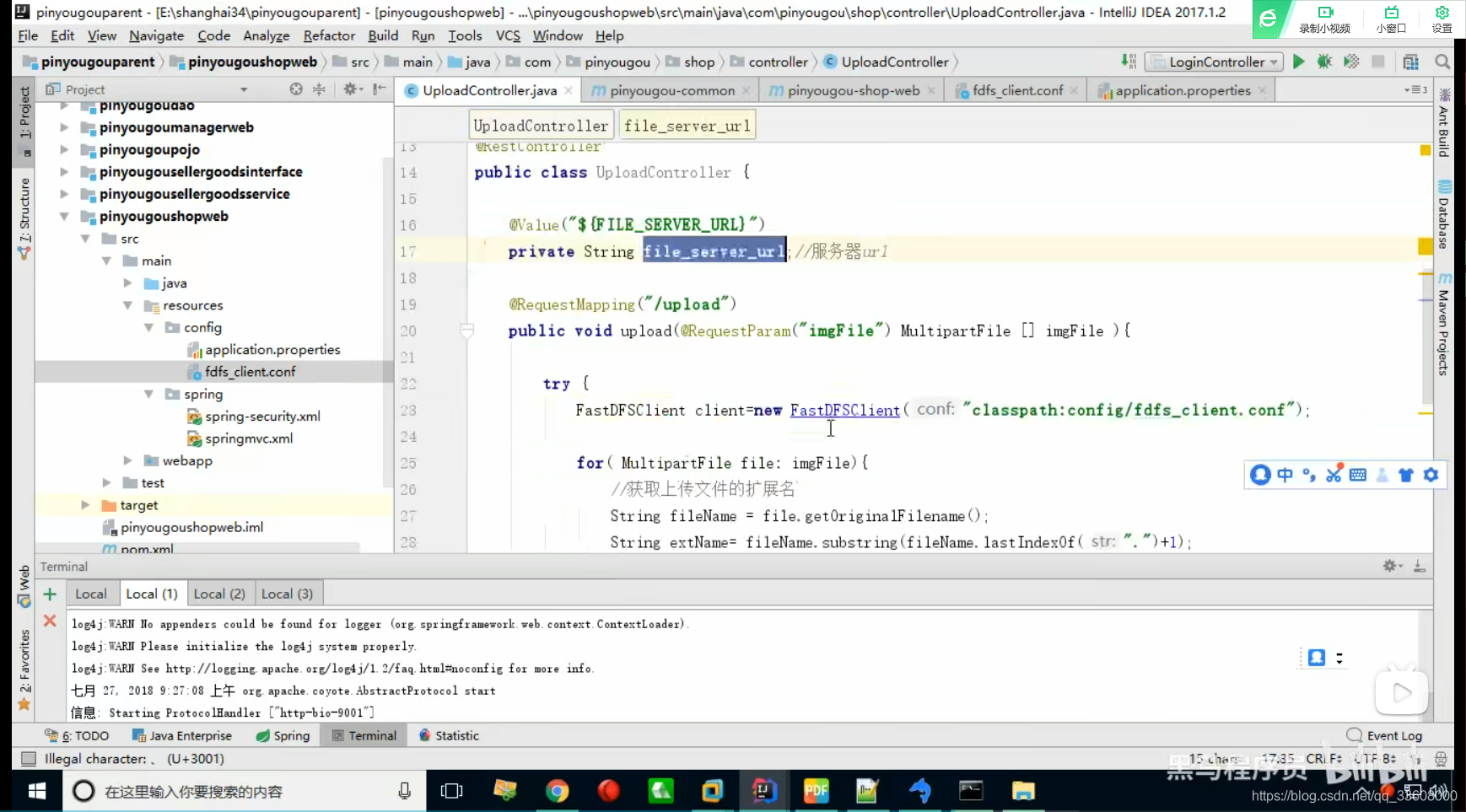Click the editor vertical scrollbar
This screenshot has width=1466, height=812.
(1427, 337)
